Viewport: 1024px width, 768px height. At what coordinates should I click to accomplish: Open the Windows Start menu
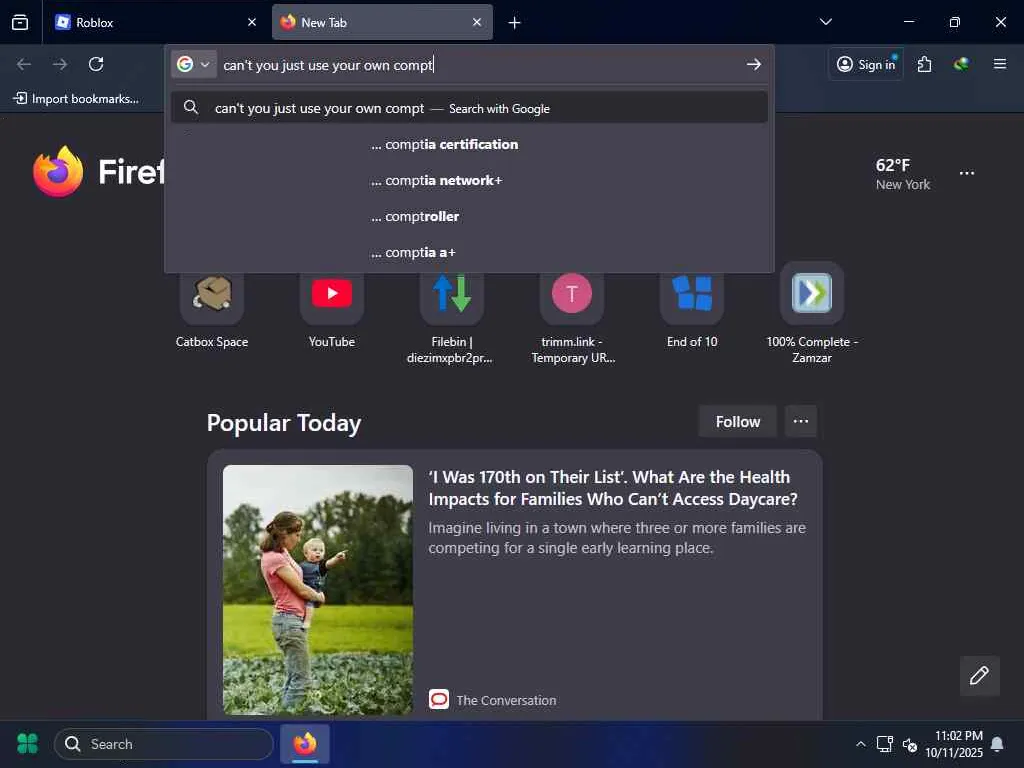tap(27, 744)
